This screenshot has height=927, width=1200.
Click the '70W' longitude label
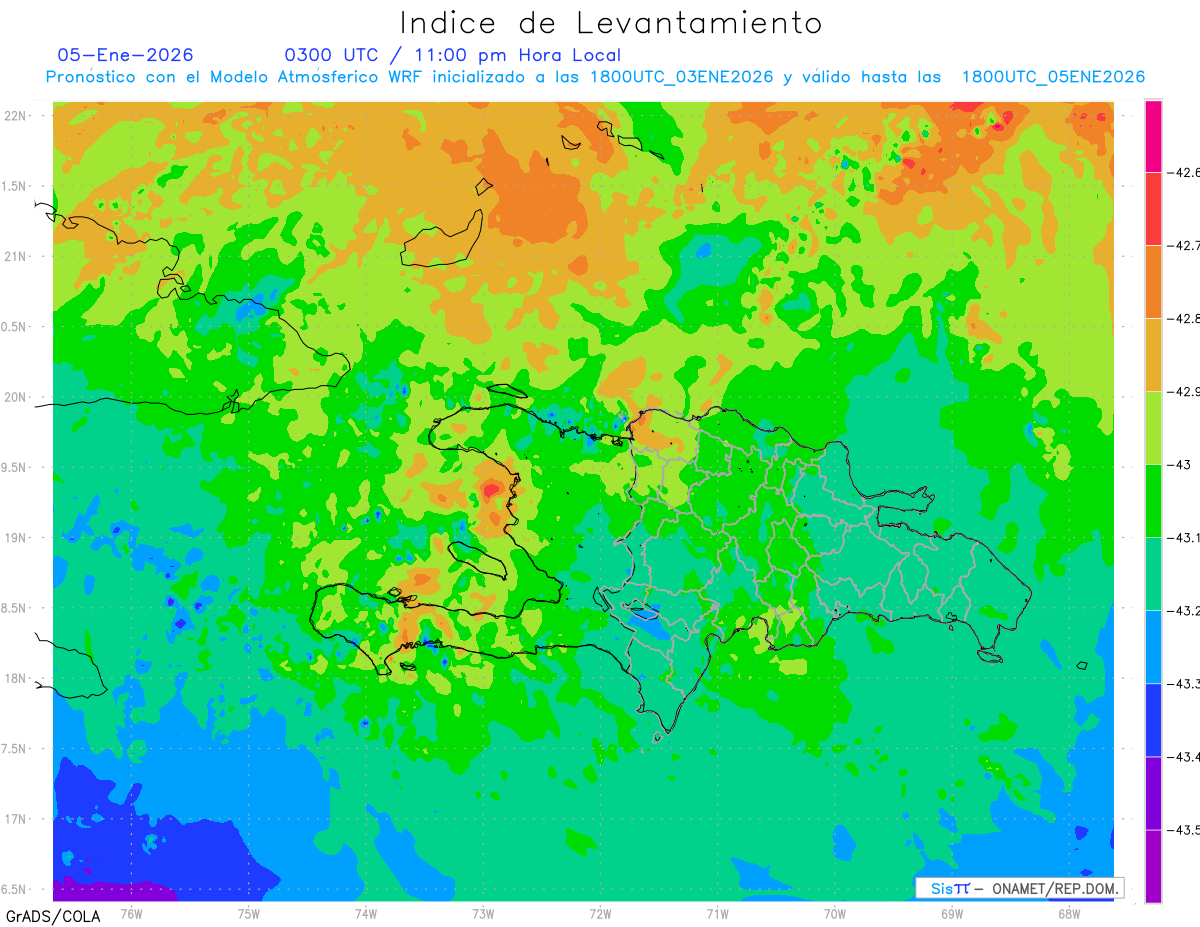click(835, 913)
